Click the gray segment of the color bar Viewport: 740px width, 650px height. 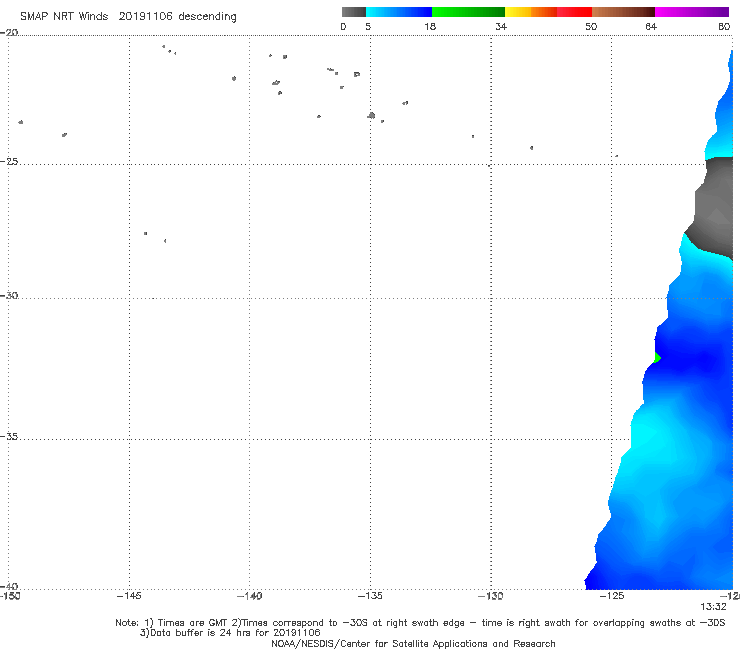tap(353, 12)
